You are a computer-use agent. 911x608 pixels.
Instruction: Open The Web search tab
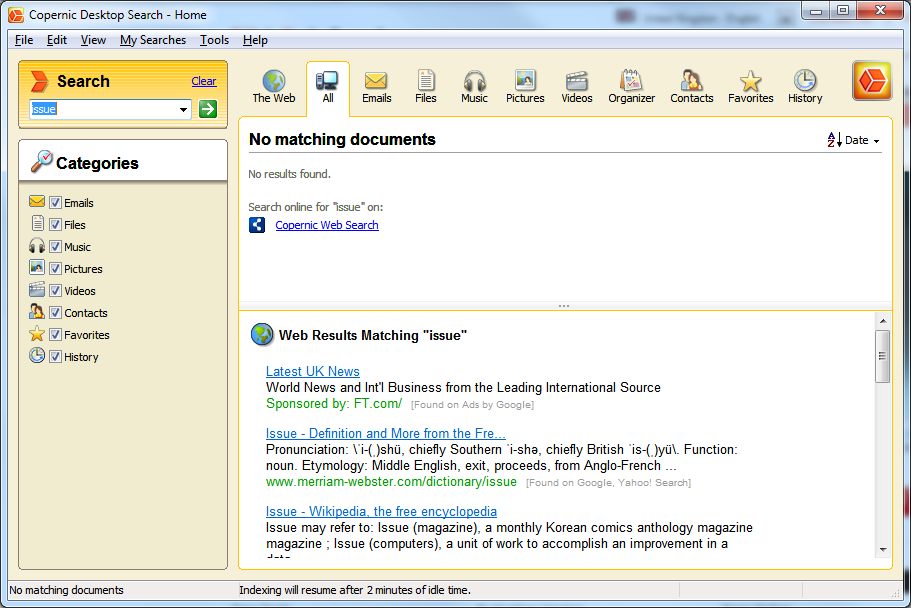click(274, 87)
